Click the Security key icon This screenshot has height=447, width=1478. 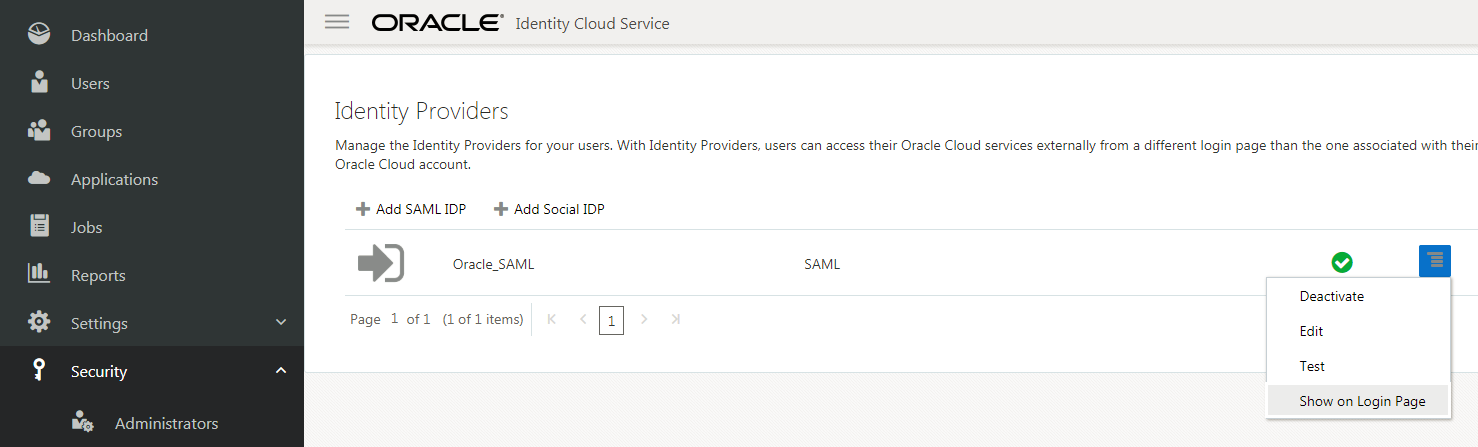tap(39, 370)
